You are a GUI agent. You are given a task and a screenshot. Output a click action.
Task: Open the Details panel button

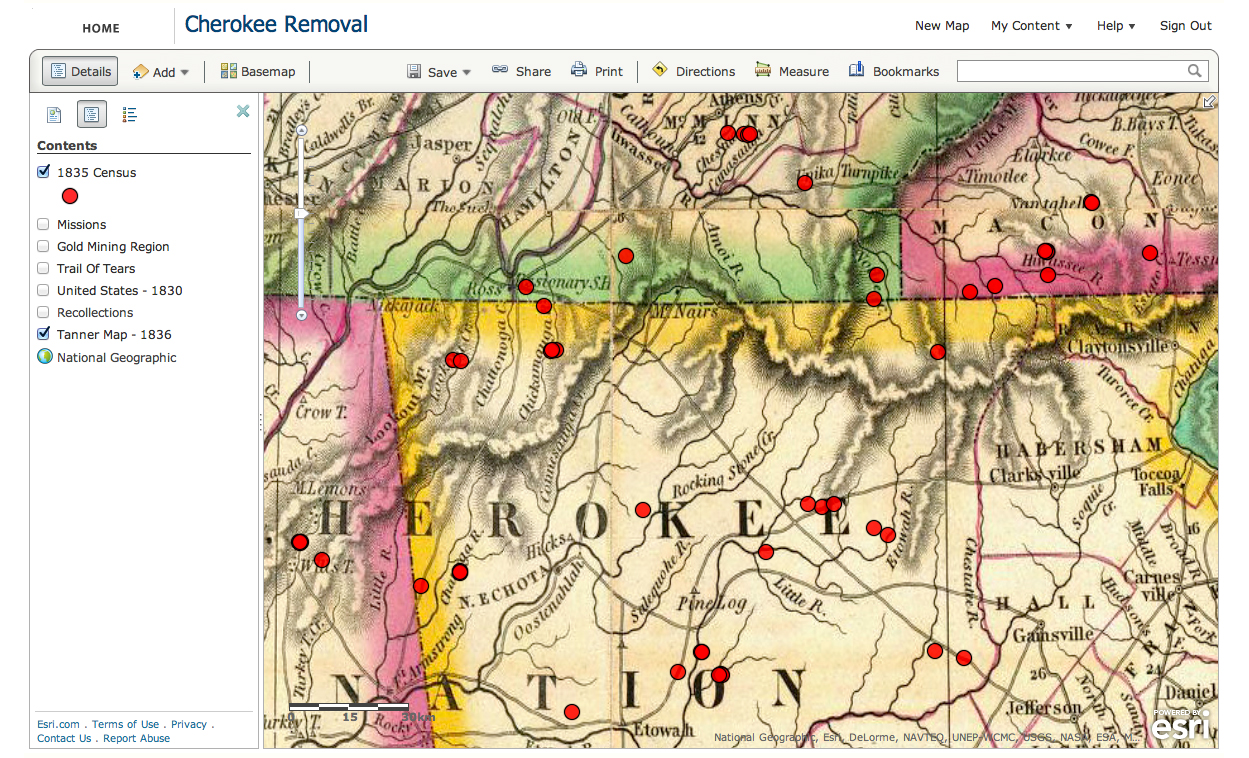pos(80,71)
